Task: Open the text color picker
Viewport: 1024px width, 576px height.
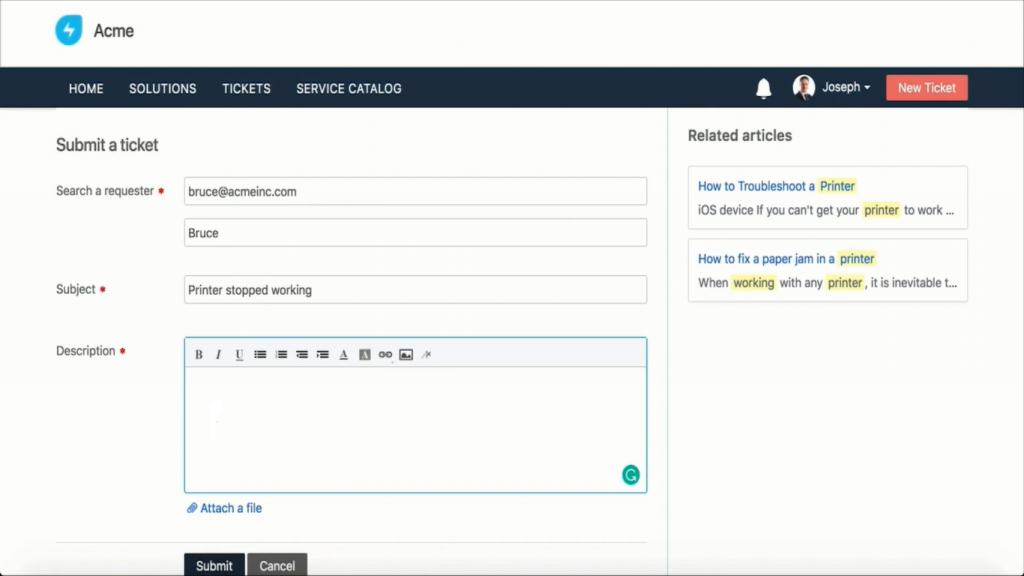Action: [x=343, y=354]
